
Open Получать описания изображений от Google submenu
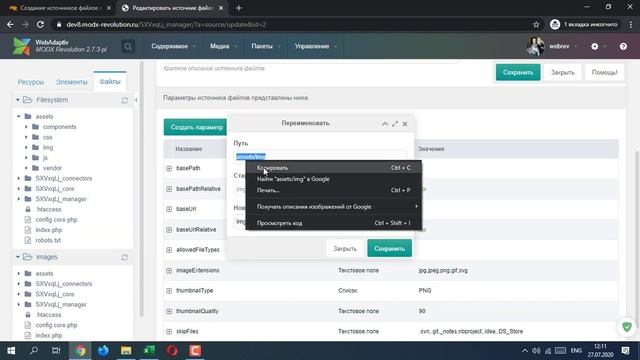pyautogui.click(x=333, y=207)
